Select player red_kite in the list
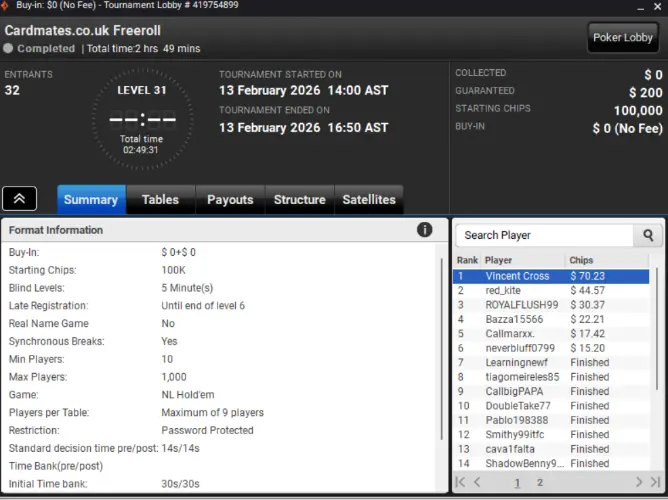 coord(550,290)
